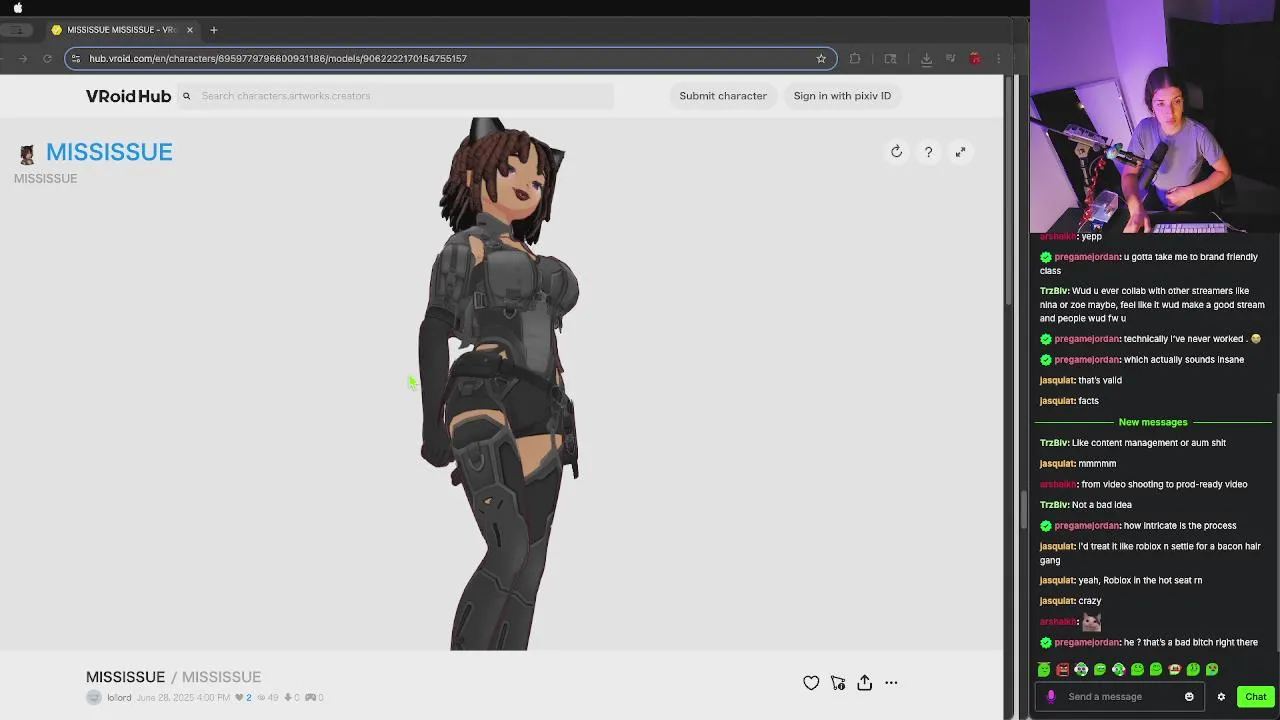Pick the first green angel emote
The image size is (1280, 720).
pyautogui.click(x=1044, y=670)
